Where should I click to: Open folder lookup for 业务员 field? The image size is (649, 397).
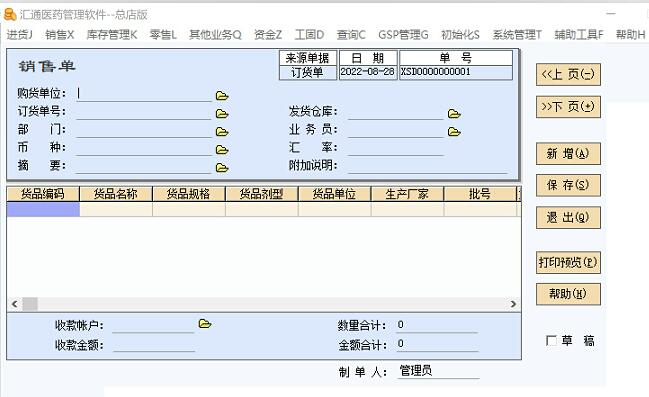(x=454, y=132)
